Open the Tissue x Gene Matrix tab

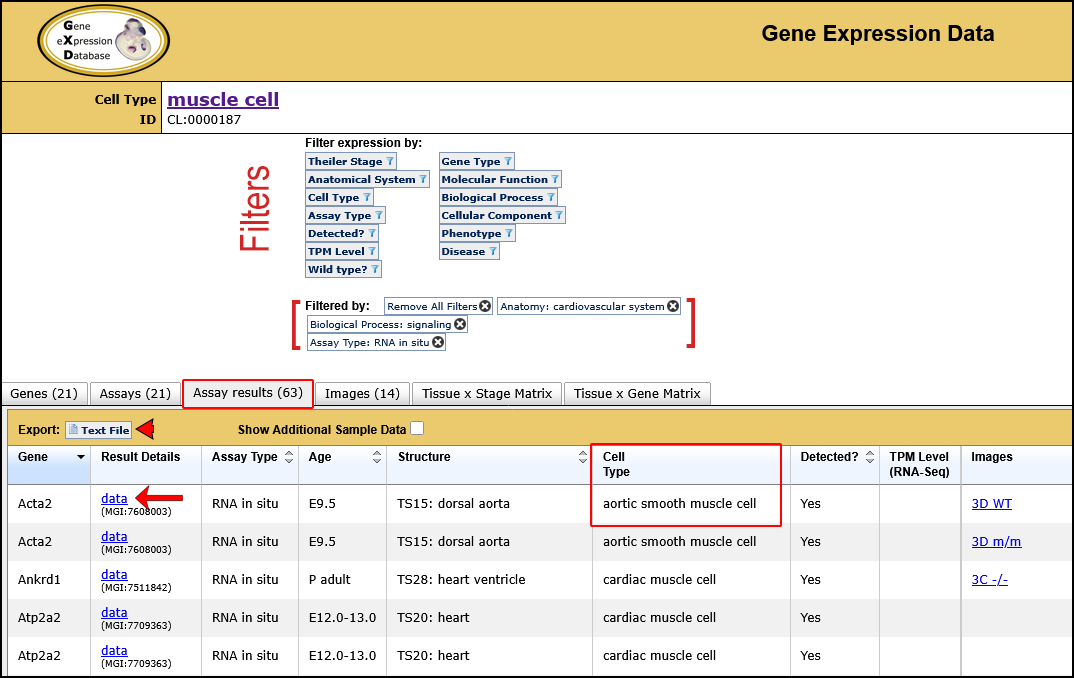[x=637, y=393]
